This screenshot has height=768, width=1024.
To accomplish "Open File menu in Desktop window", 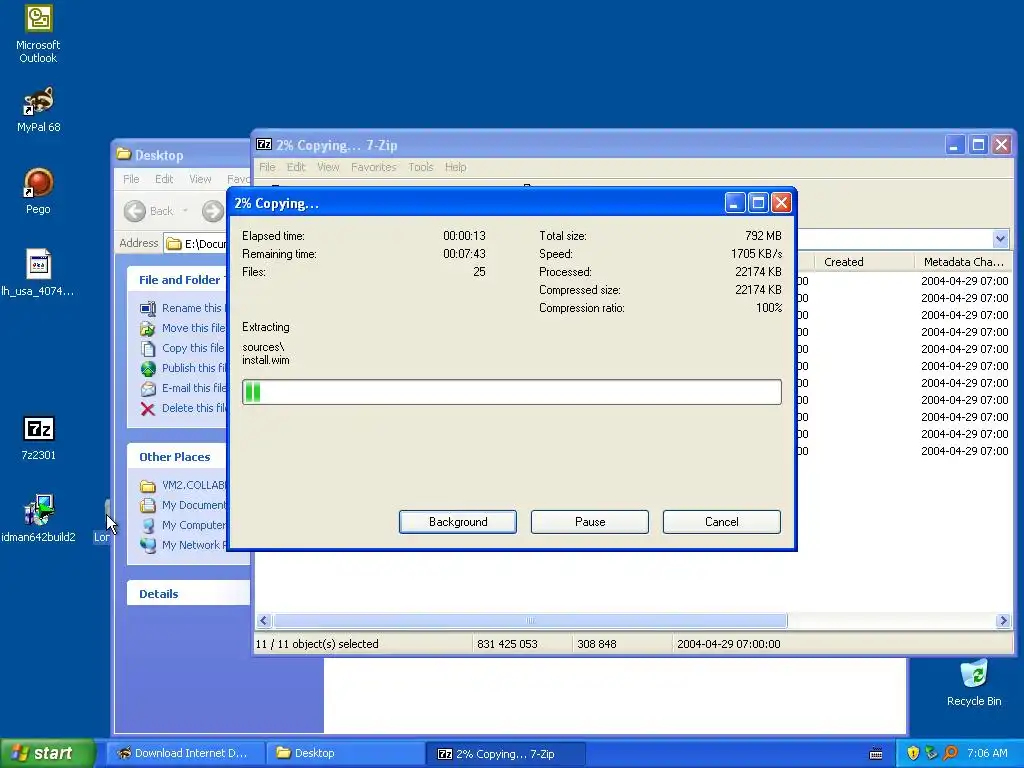I will (x=131, y=179).
